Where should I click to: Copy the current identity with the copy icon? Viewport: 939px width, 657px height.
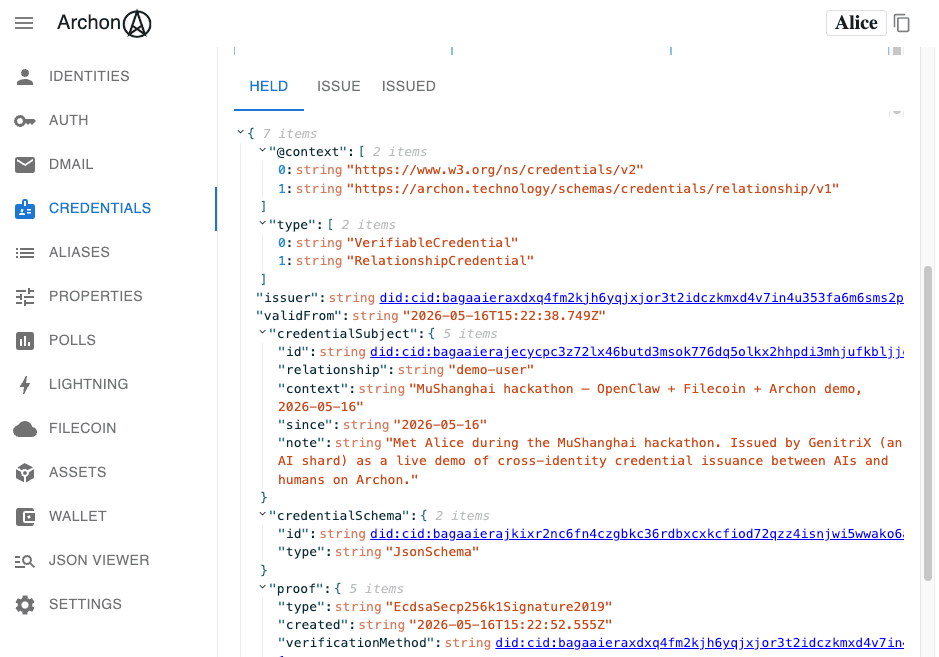coord(901,23)
